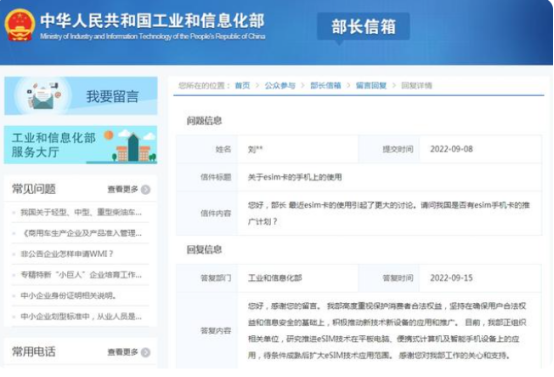Go to 留言回复 in the breadcrumb
The width and height of the screenshot is (554, 377).
[371, 86]
